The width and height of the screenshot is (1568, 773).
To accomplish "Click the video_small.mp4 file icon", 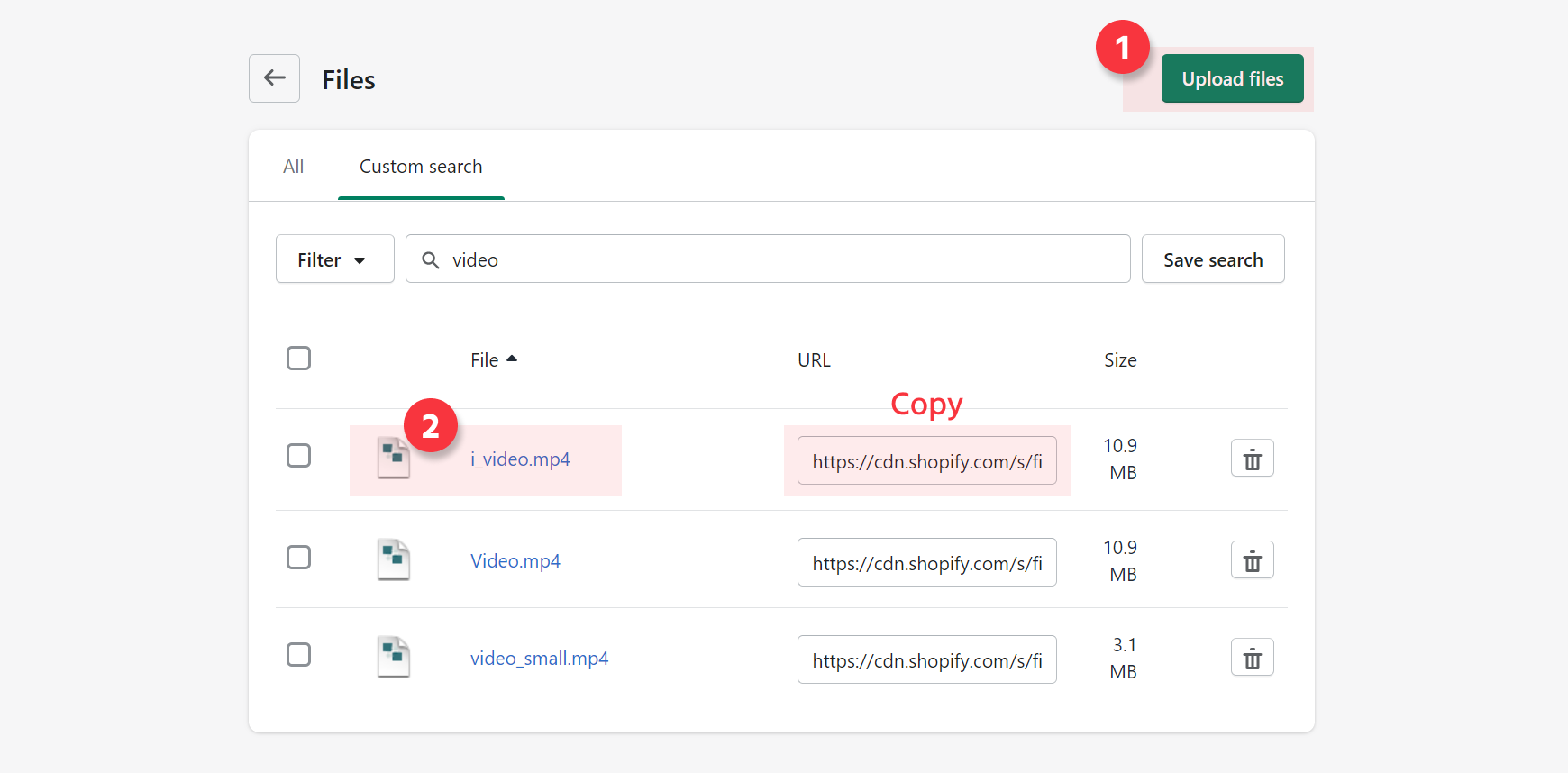I will [393, 658].
